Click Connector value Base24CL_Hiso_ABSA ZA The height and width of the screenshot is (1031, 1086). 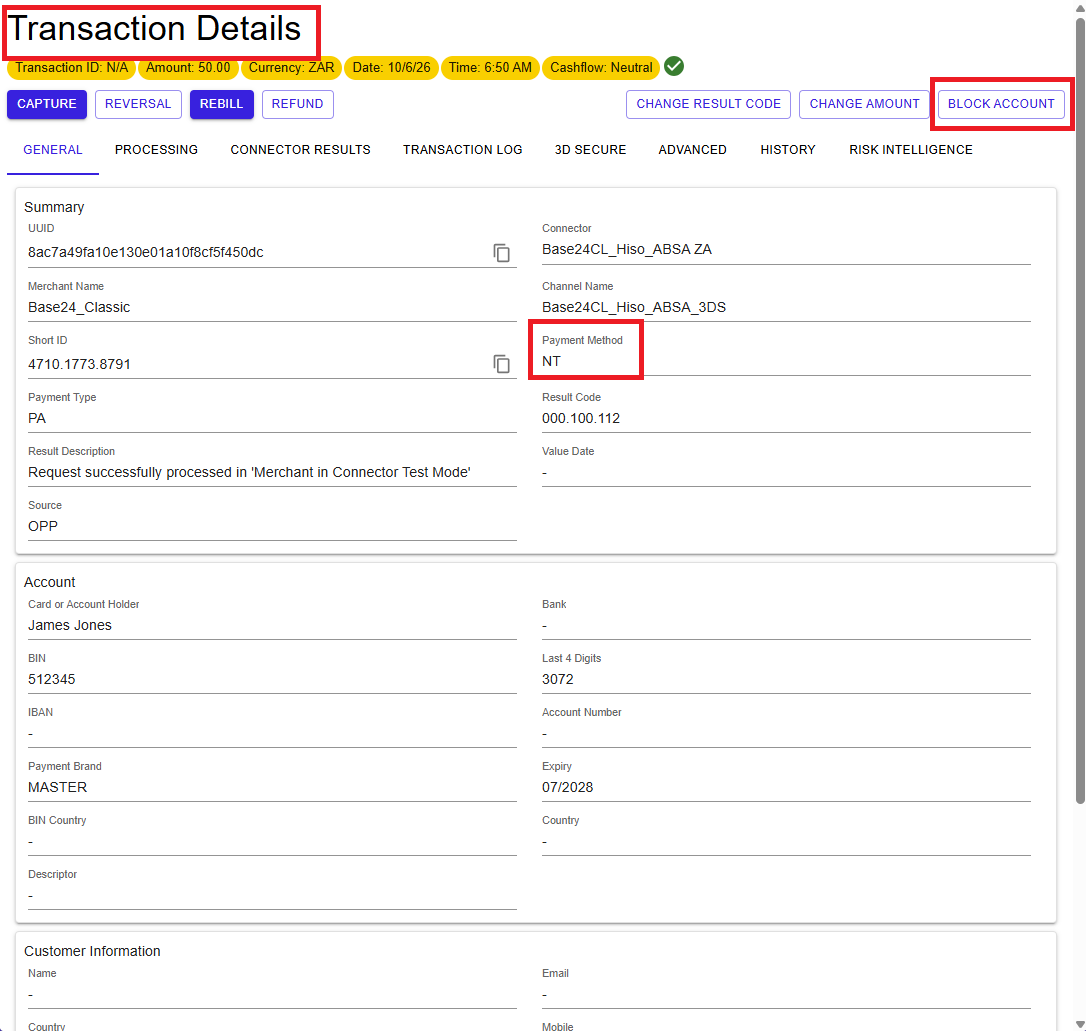627,249
